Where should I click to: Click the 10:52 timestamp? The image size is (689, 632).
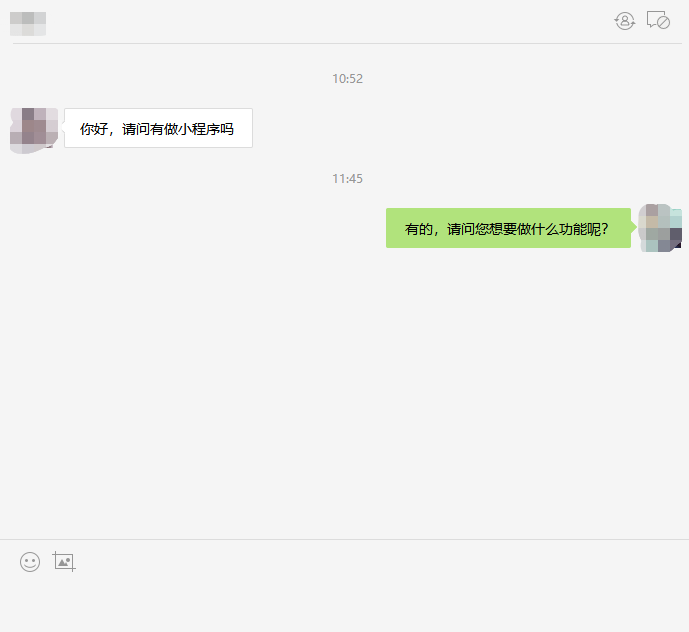(347, 79)
